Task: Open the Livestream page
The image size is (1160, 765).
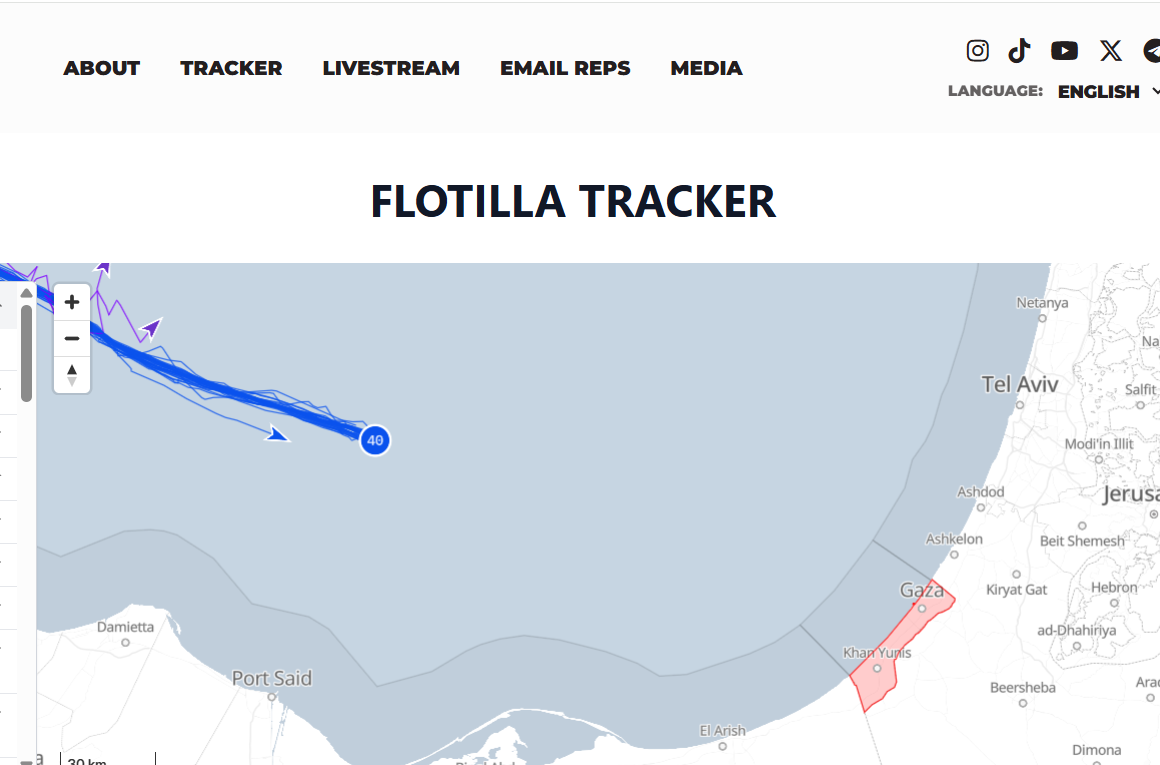Action: coord(391,68)
